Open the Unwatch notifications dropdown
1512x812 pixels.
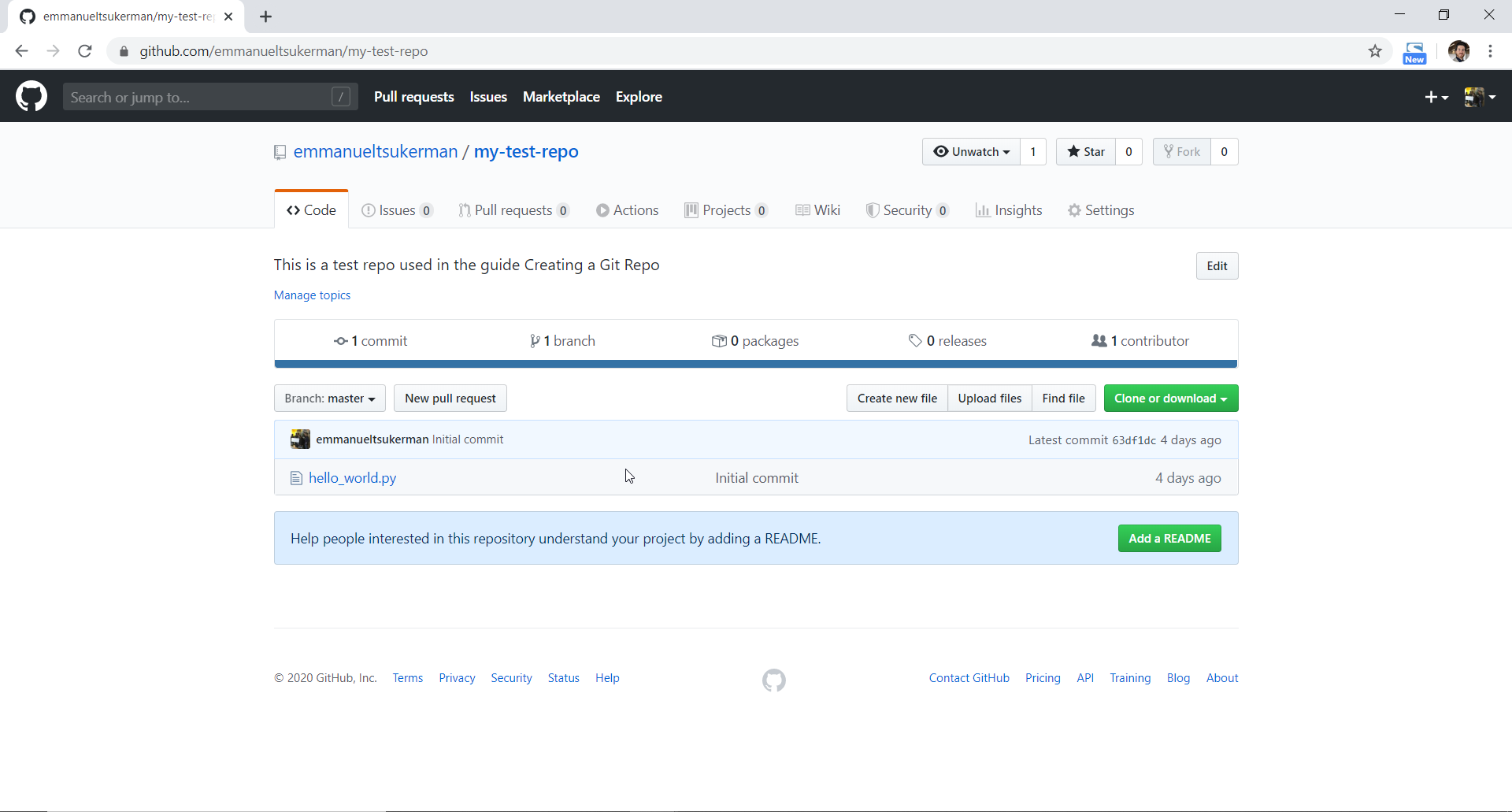(971, 152)
